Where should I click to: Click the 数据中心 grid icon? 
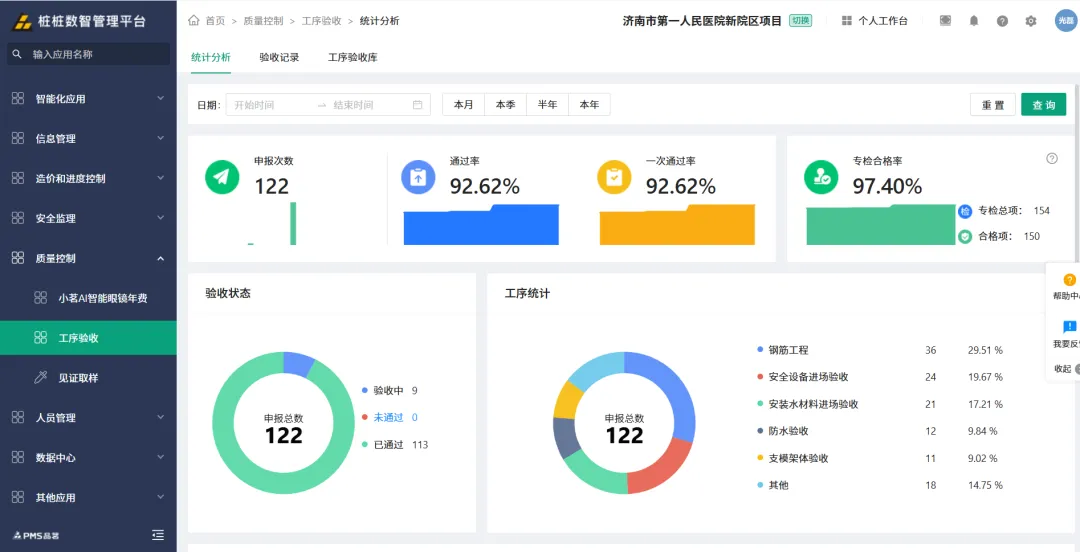click(18, 458)
